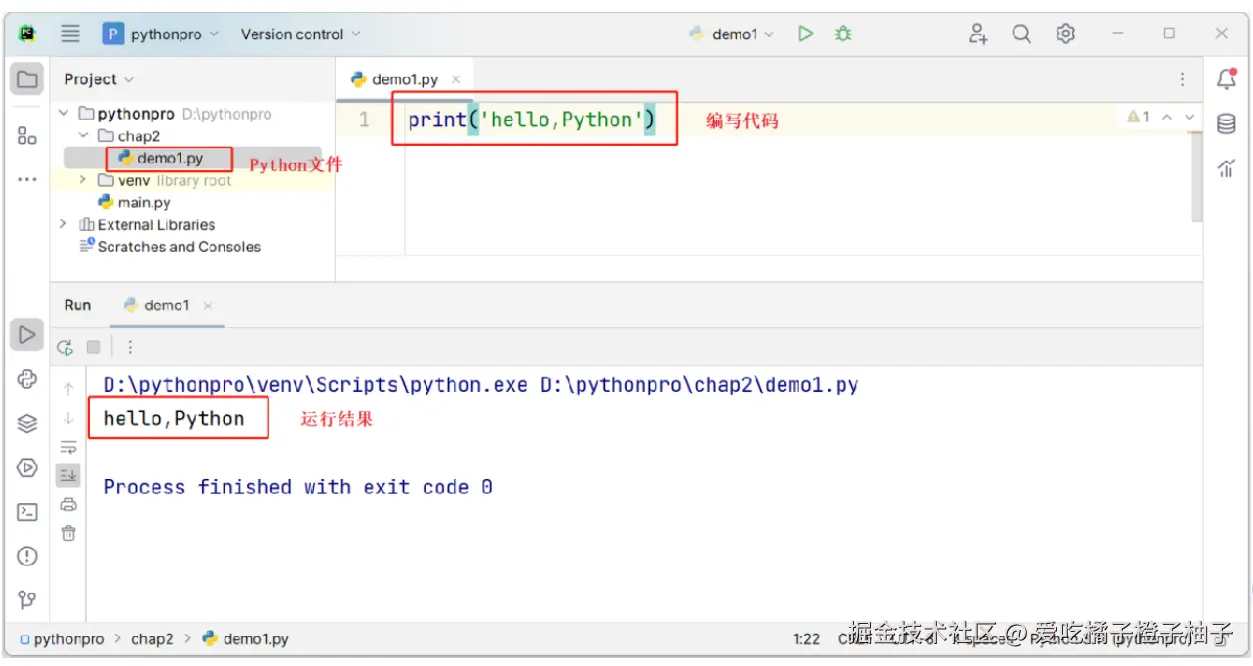Open the Database tool window icon

(1226, 124)
